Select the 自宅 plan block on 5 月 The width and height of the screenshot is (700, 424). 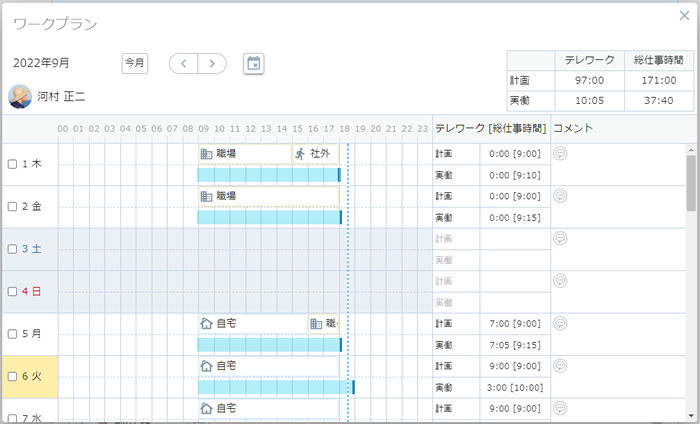(253, 324)
